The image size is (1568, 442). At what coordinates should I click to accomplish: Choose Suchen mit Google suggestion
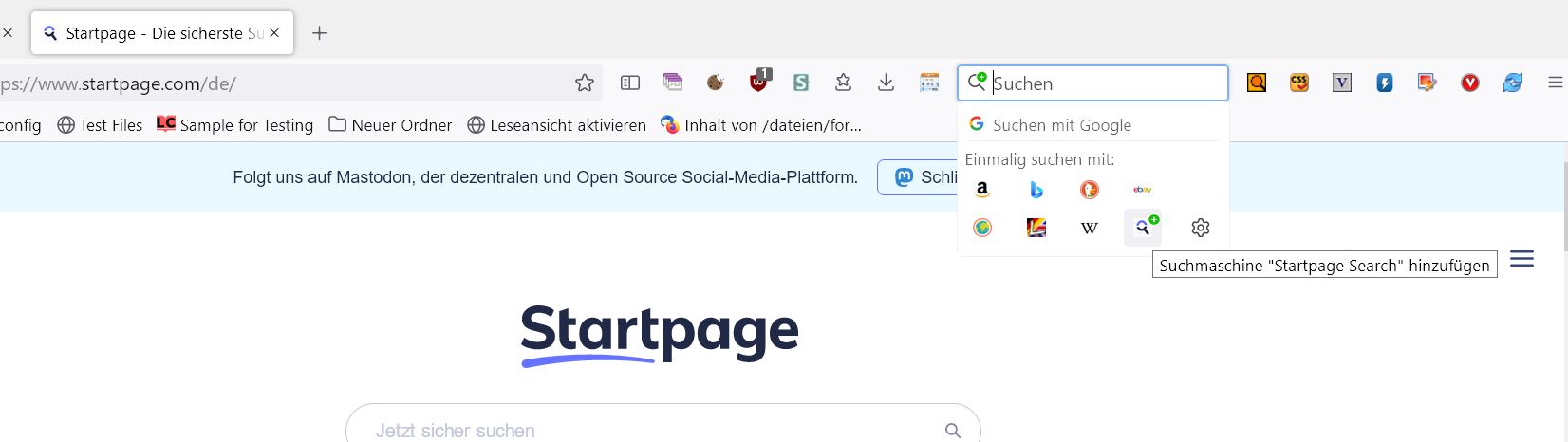[1093, 124]
